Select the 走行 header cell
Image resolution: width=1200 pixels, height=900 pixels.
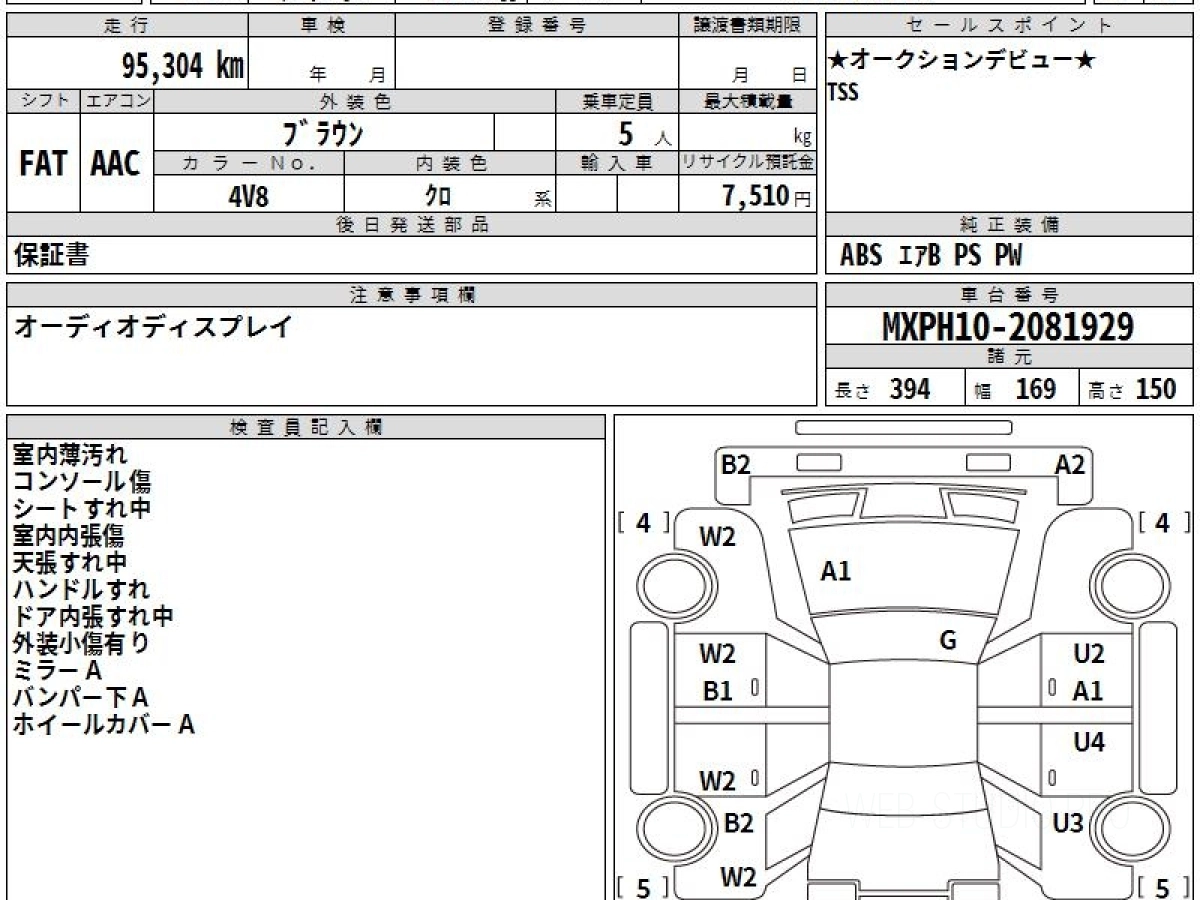tap(126, 26)
